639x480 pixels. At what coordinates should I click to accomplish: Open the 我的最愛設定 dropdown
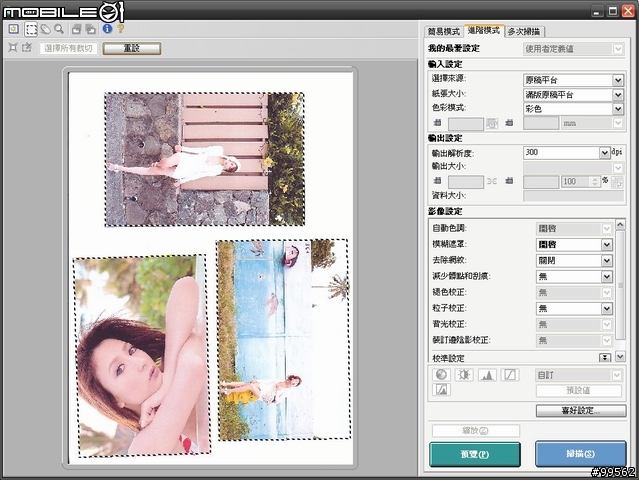coord(573,49)
